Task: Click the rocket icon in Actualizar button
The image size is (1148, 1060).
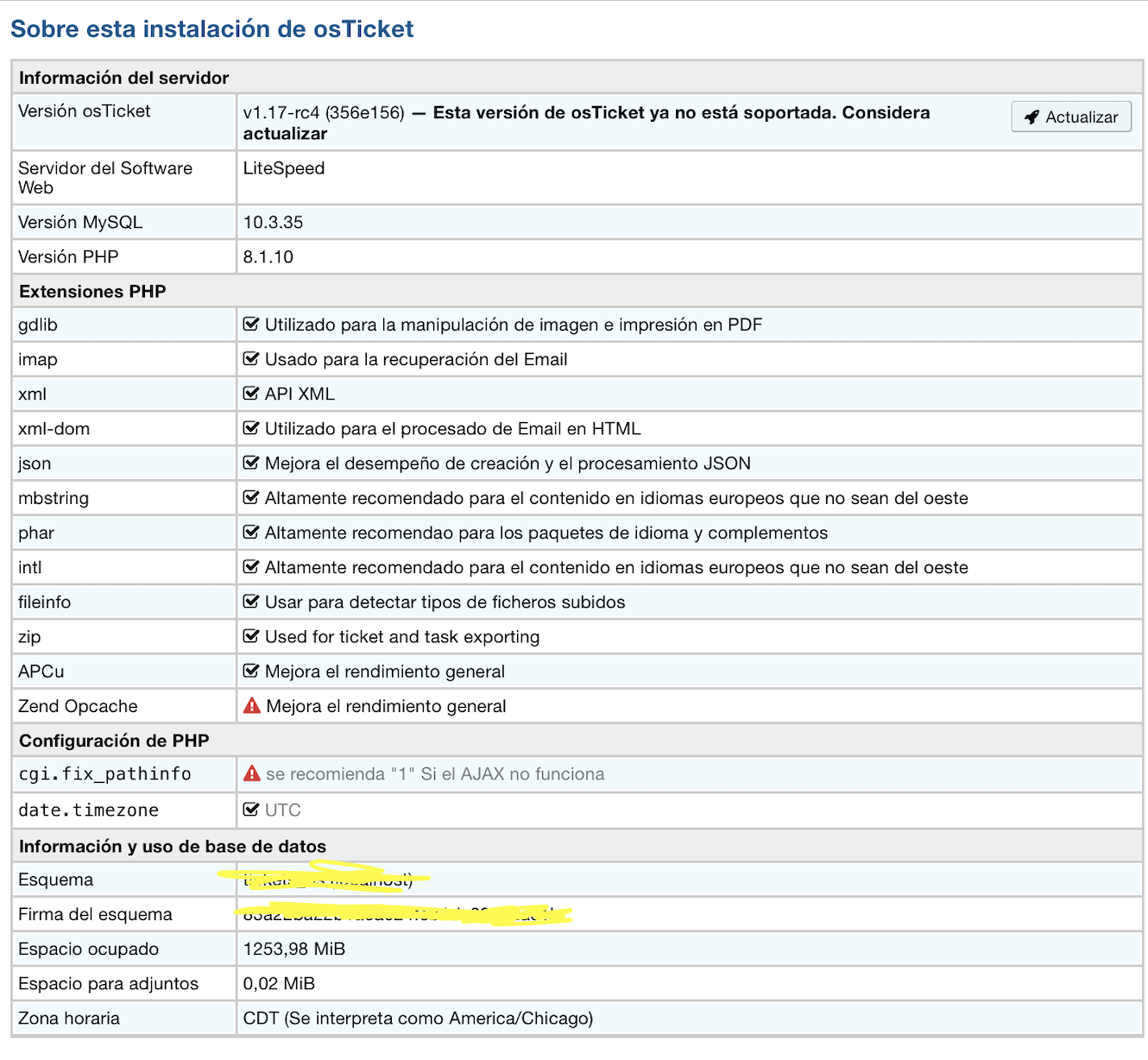Action: (x=1031, y=117)
